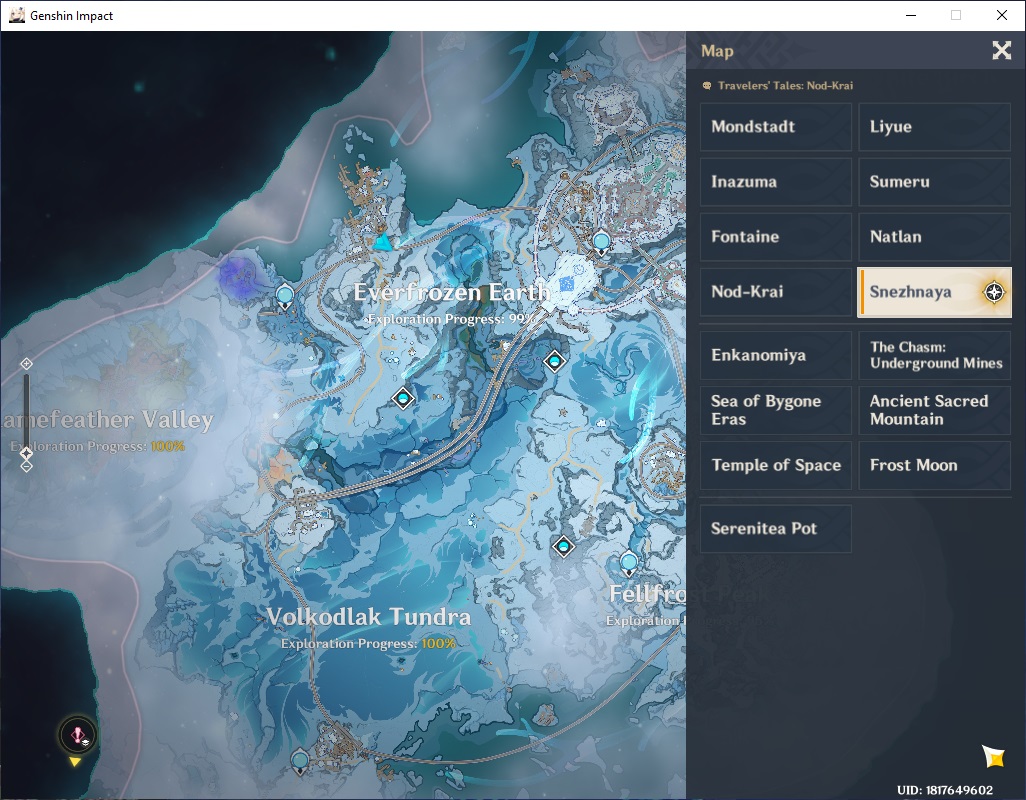Open the Sea of Bygone Eras map
This screenshot has width=1026, height=800.
[775, 410]
